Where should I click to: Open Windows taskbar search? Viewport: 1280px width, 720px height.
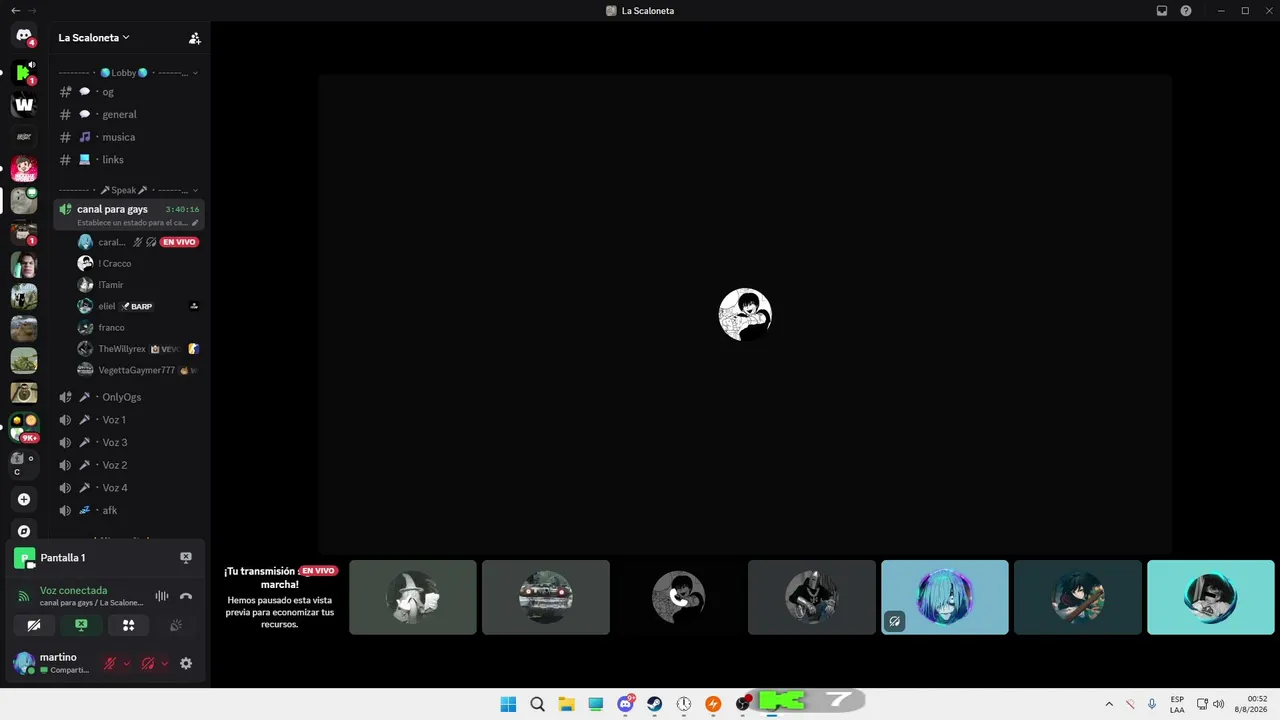[537, 704]
